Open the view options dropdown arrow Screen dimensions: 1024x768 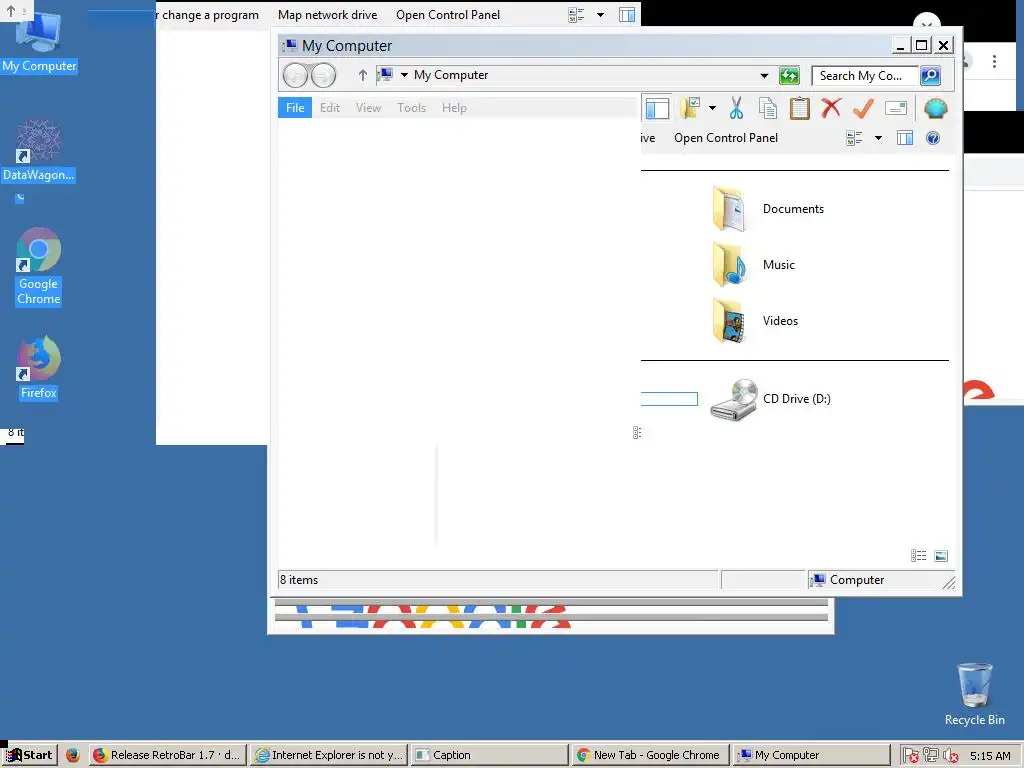coord(878,138)
